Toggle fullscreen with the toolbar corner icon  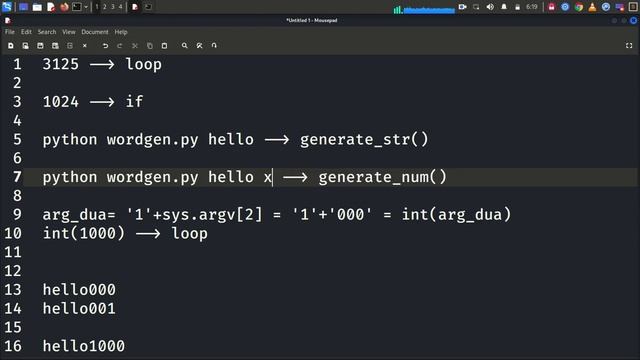point(629,46)
